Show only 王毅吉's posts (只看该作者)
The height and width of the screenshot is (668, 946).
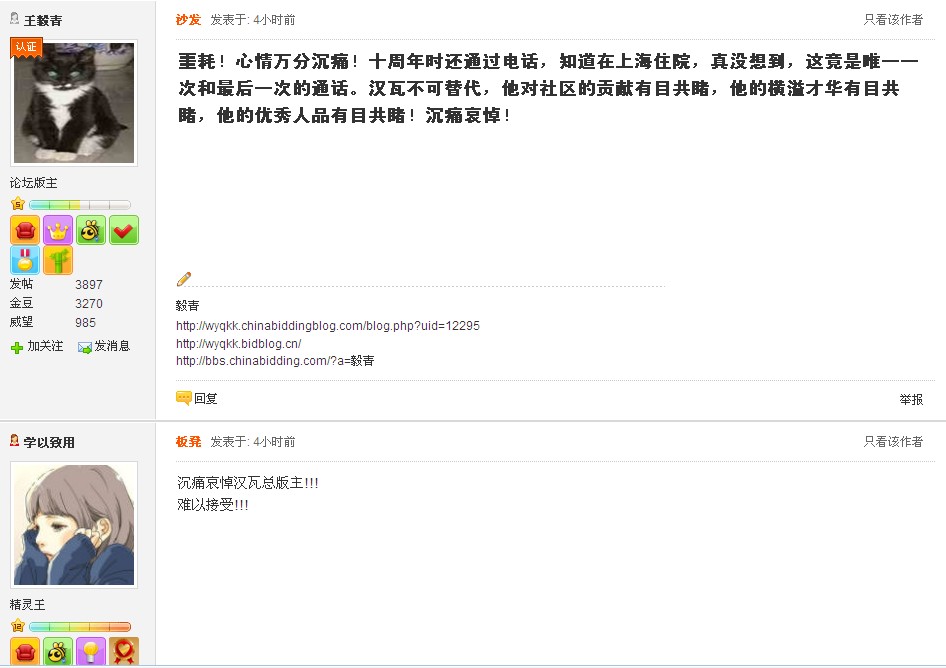[893, 20]
